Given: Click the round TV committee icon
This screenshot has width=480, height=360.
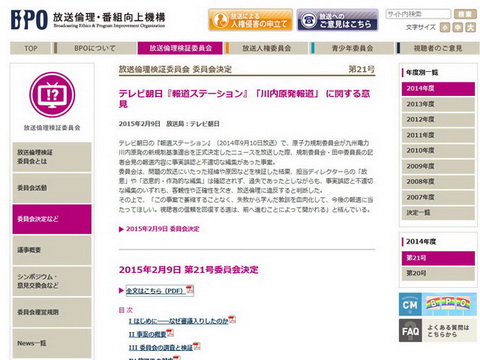Looking at the screenshot, I should coord(52,95).
